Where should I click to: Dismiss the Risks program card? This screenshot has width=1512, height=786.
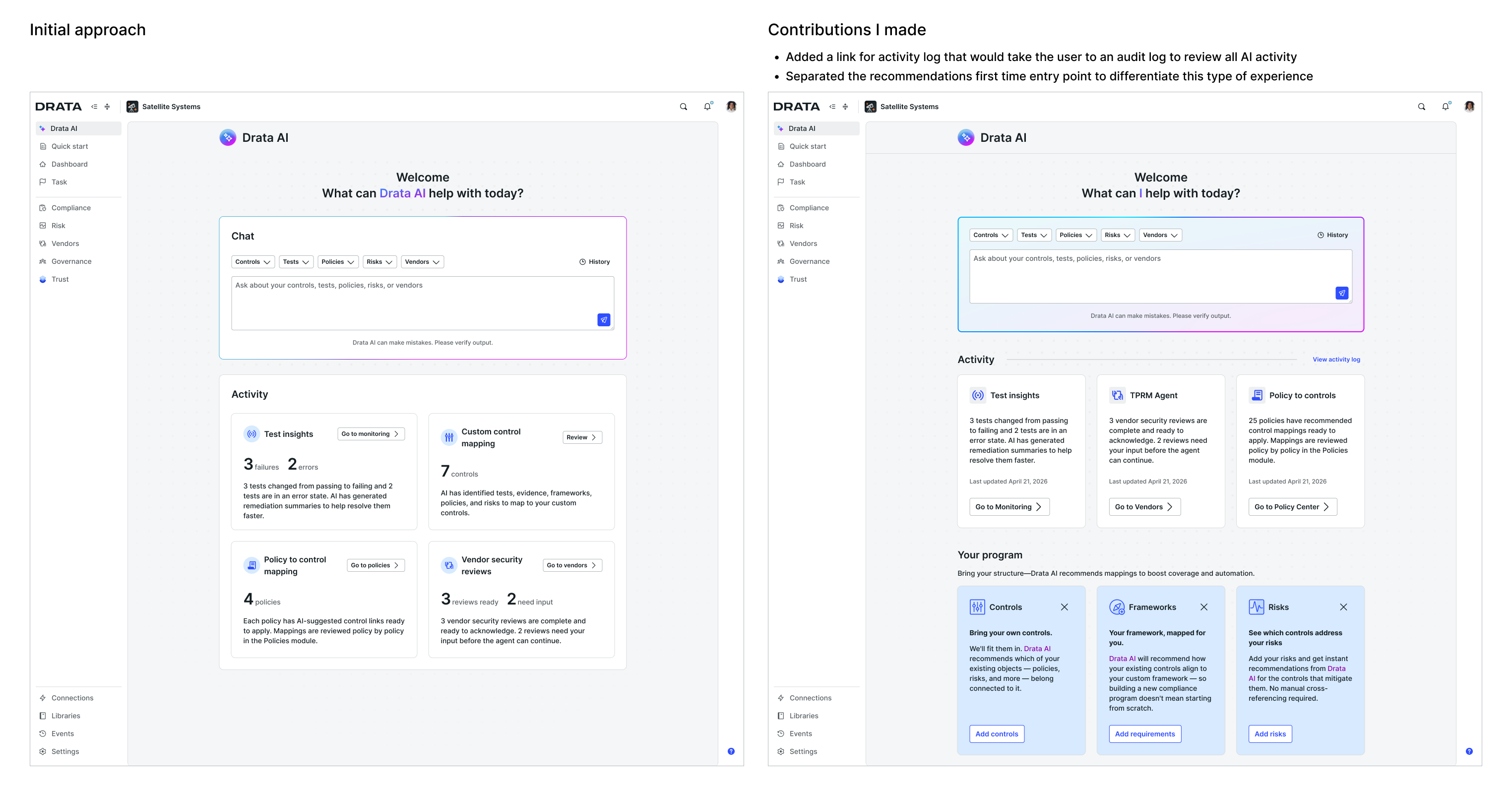[x=1343, y=607]
